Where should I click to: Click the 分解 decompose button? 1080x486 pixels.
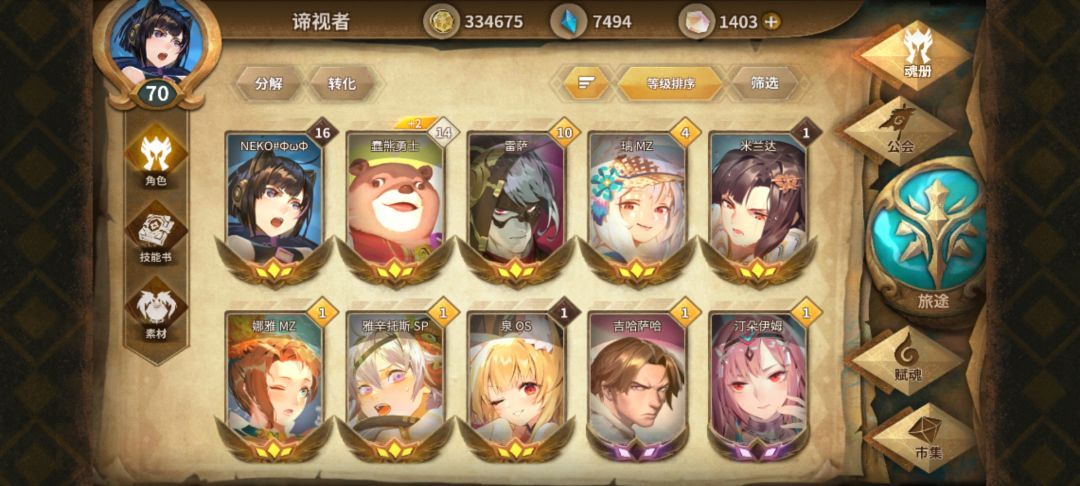(269, 84)
